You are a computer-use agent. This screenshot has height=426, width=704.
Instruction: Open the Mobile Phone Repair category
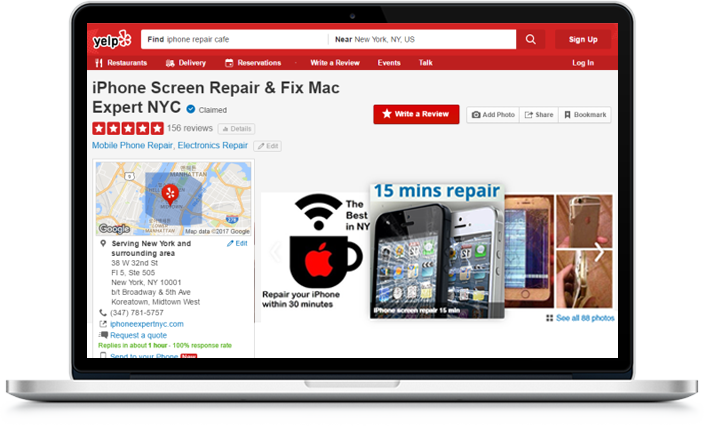pos(132,145)
